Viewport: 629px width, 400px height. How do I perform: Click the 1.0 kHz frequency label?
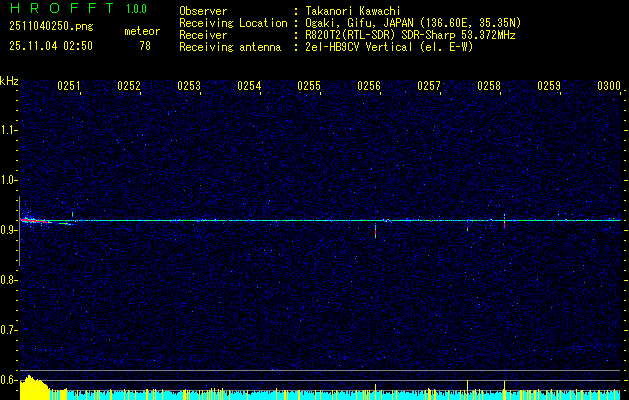pyautogui.click(x=7, y=180)
